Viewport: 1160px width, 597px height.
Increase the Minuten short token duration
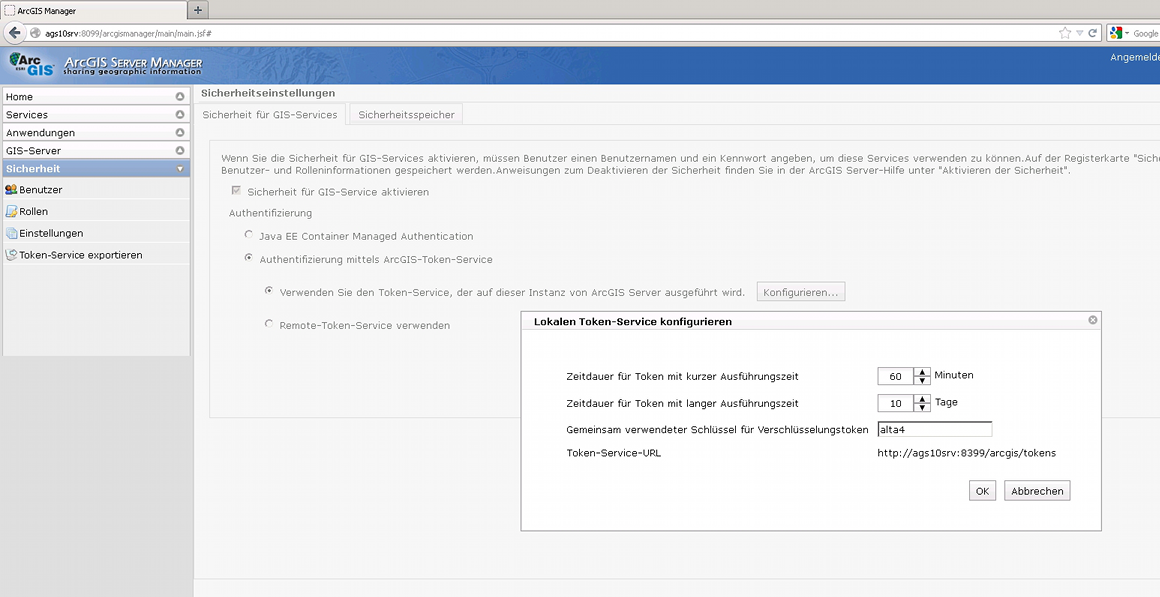pos(922,372)
